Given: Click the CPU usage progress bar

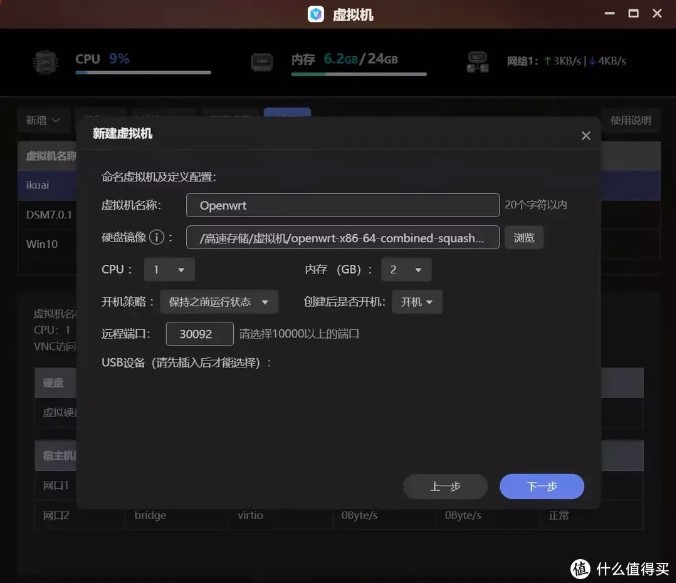Looking at the screenshot, I should pyautogui.click(x=143, y=72).
